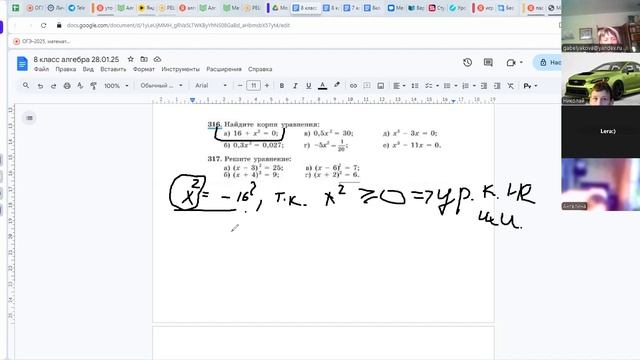640x360 pixels.
Task: Select the gabelyakova@yandex.ru video tile
Action: (600, 26)
